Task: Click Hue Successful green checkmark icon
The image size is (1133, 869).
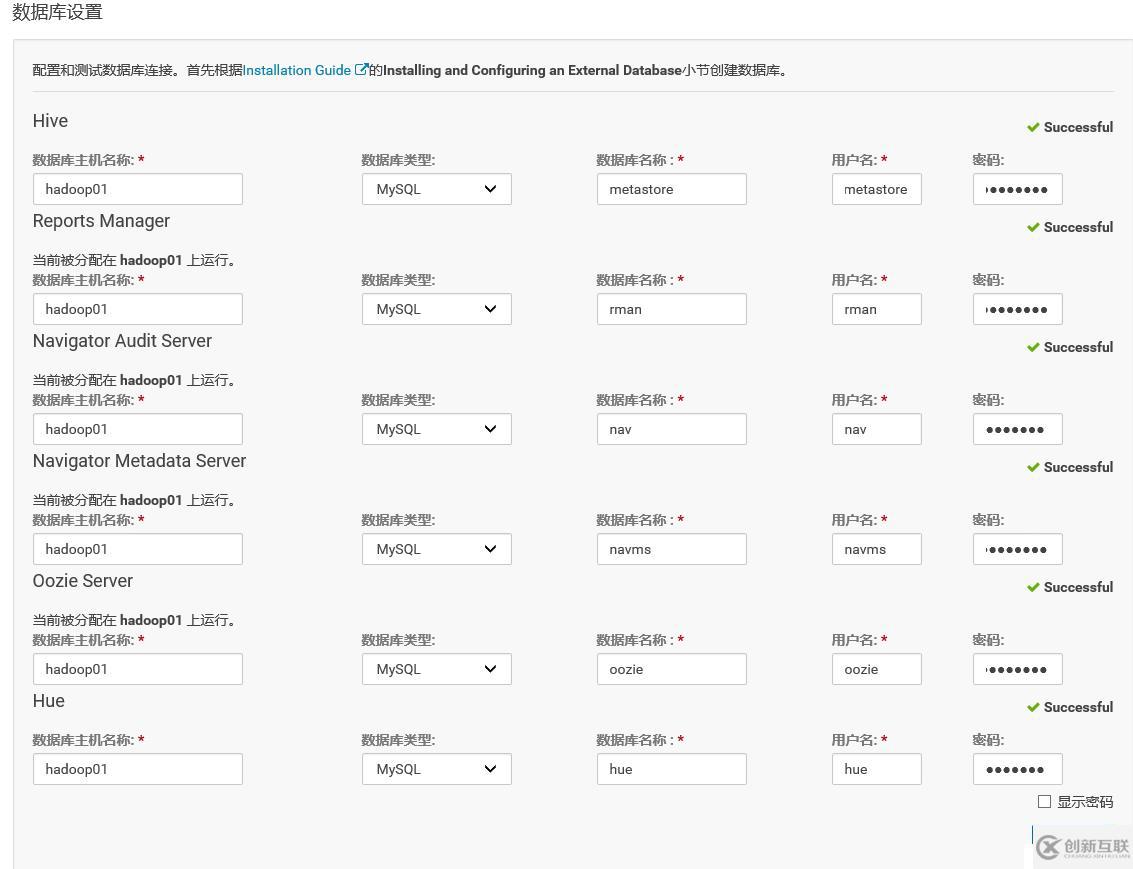Action: [1033, 706]
